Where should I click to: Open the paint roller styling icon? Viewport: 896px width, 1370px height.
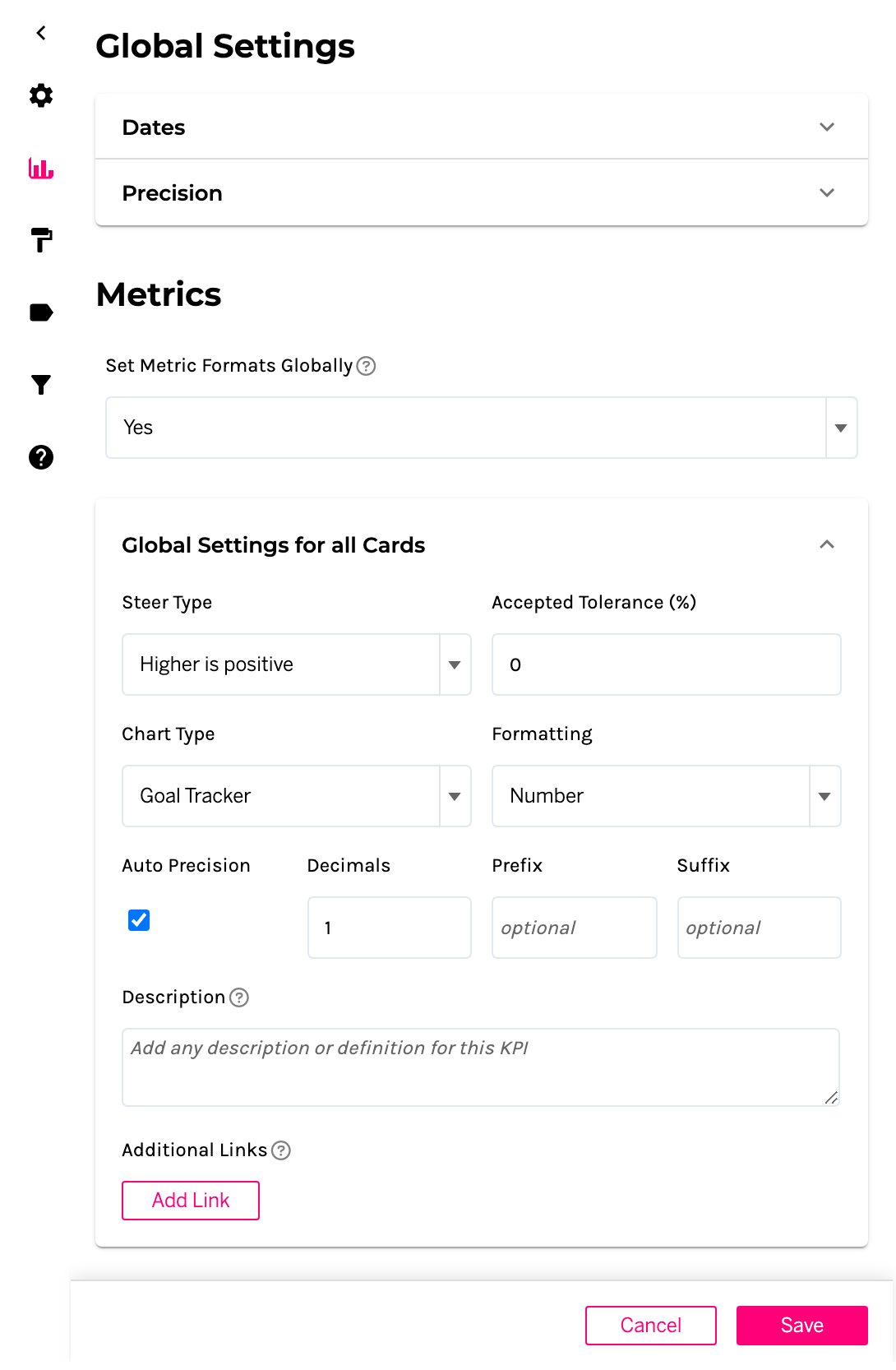pos(41,240)
